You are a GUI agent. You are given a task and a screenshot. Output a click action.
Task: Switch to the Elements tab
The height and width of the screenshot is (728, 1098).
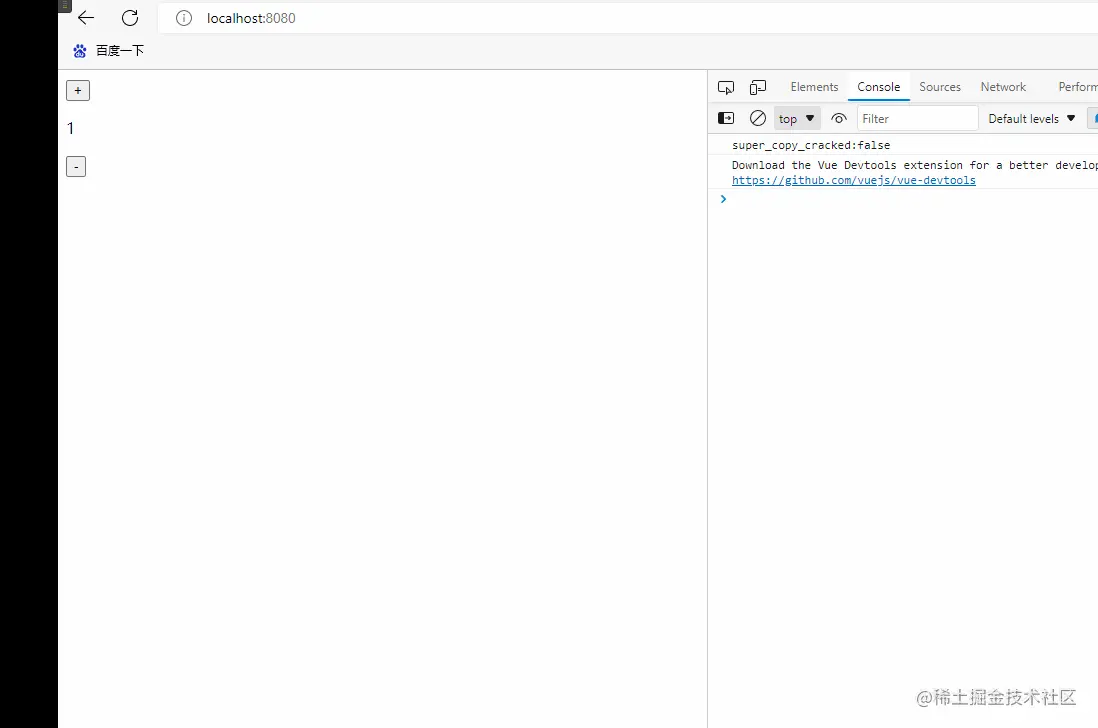tap(814, 87)
